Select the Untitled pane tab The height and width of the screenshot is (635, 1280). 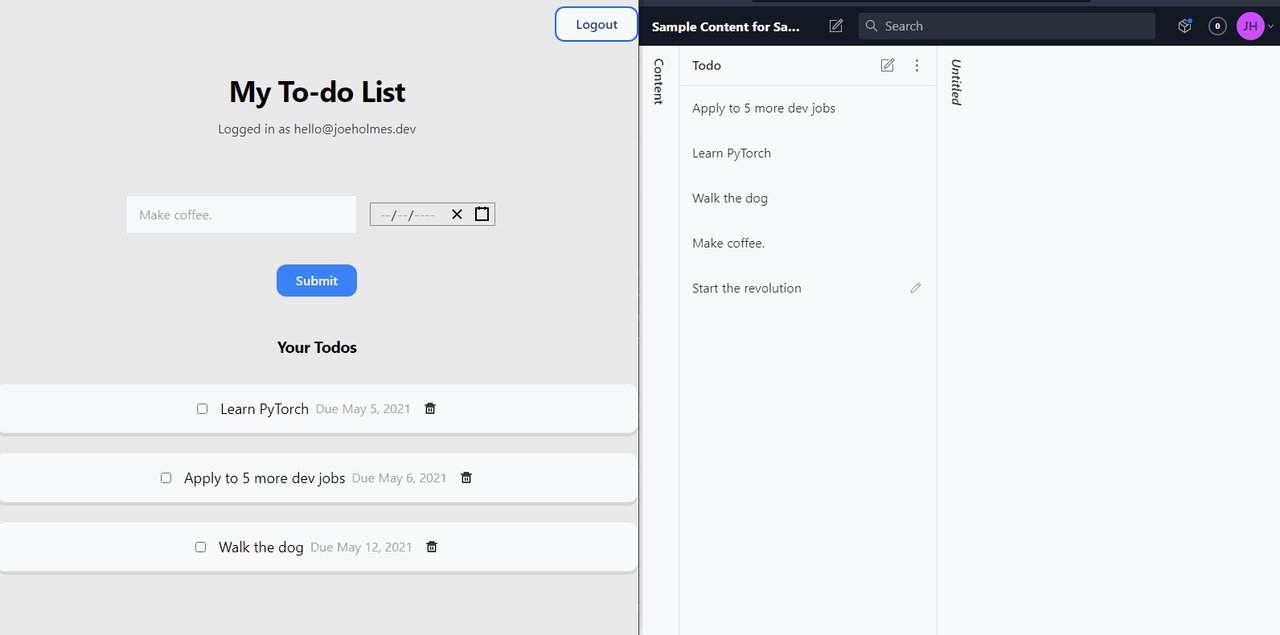pos(954,82)
